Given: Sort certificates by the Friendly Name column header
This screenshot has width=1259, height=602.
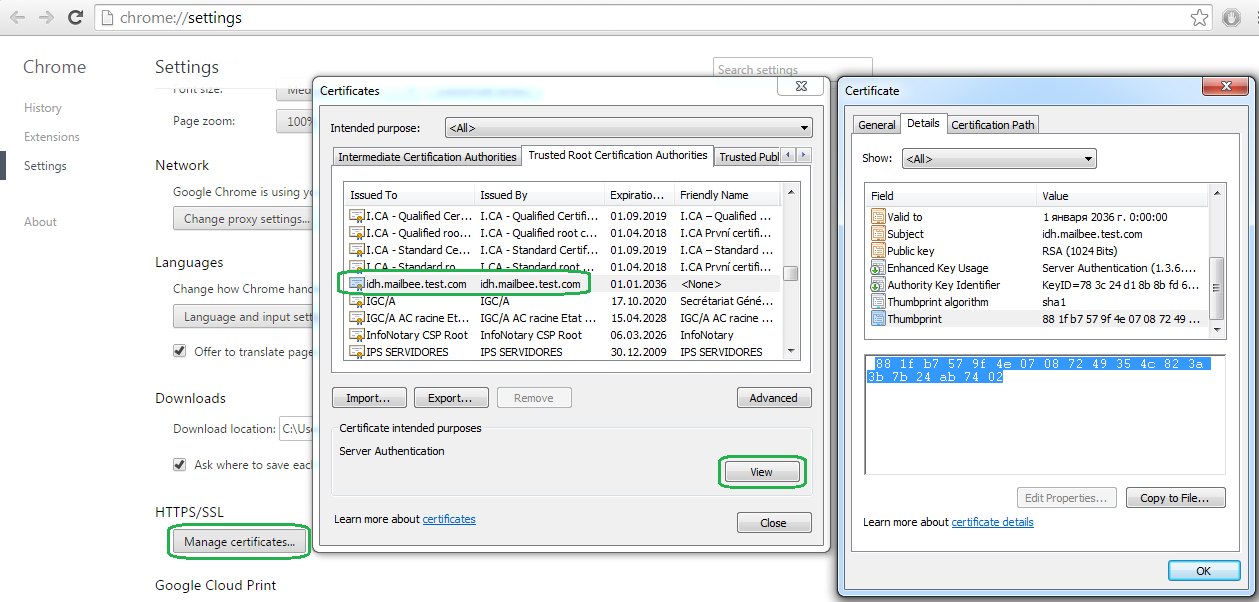Looking at the screenshot, I should (728, 195).
